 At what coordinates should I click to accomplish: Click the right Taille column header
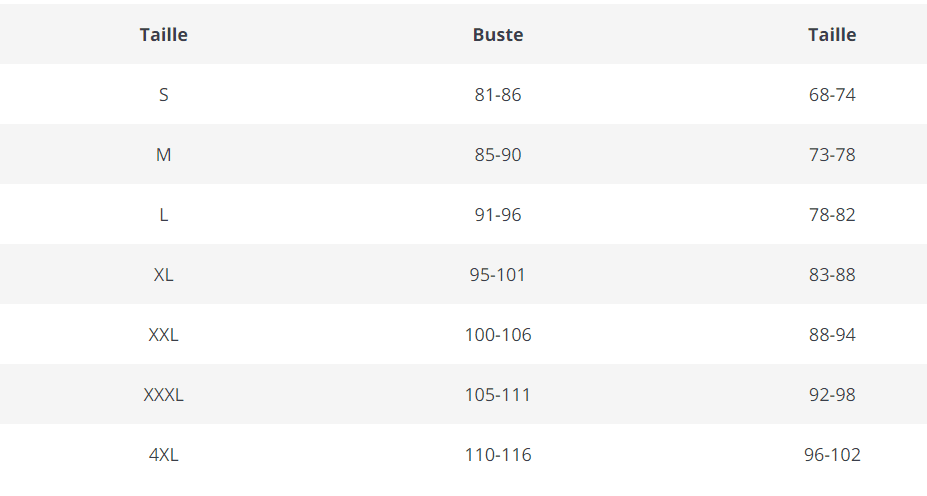click(x=832, y=35)
